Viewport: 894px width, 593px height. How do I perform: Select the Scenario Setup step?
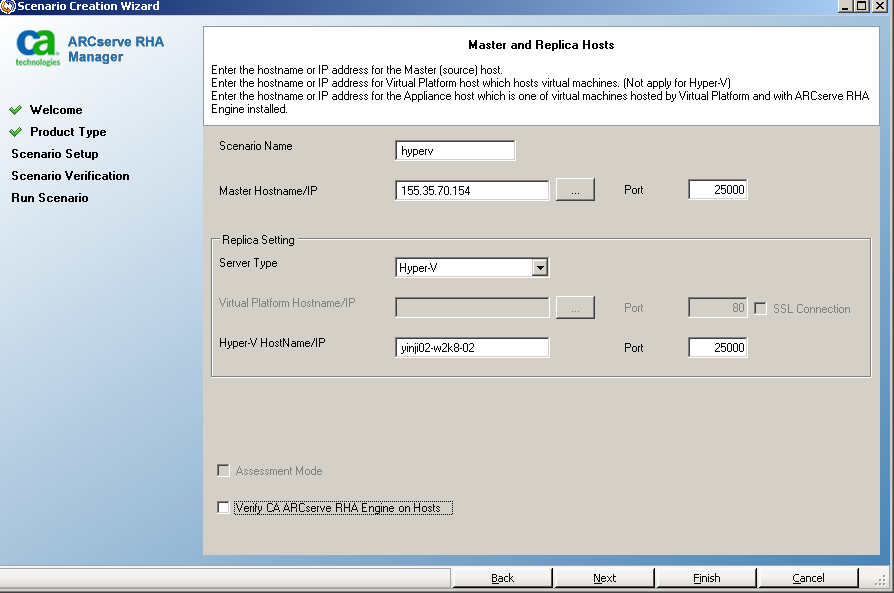click(x=55, y=154)
